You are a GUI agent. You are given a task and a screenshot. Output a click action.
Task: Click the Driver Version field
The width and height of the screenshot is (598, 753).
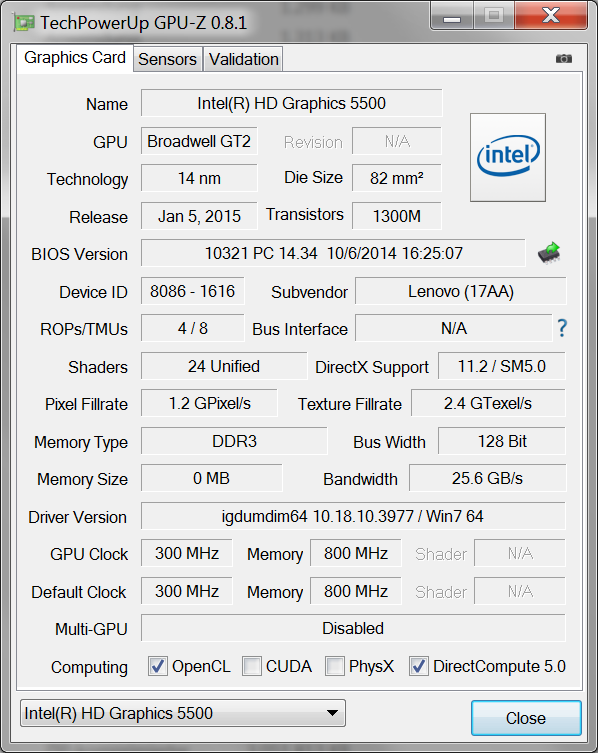click(x=353, y=516)
